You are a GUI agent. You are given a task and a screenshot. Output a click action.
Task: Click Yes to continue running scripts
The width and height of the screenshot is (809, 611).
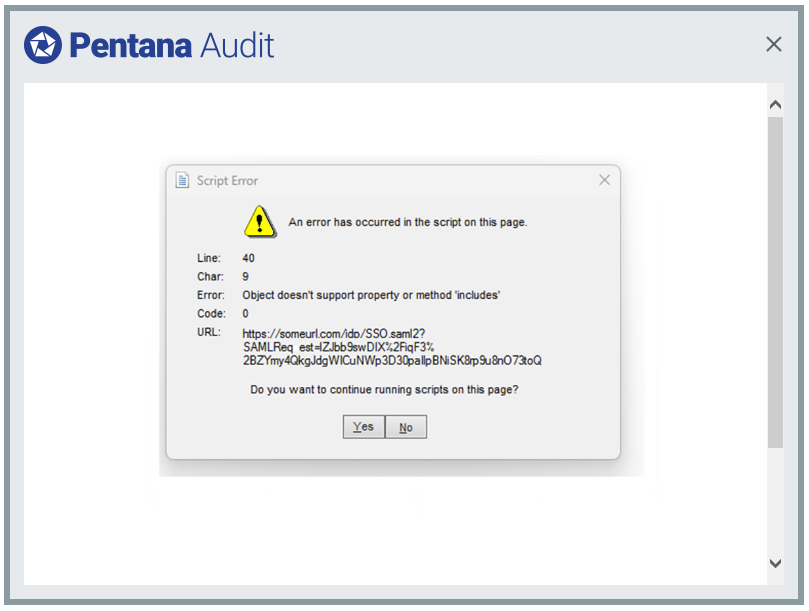(364, 427)
